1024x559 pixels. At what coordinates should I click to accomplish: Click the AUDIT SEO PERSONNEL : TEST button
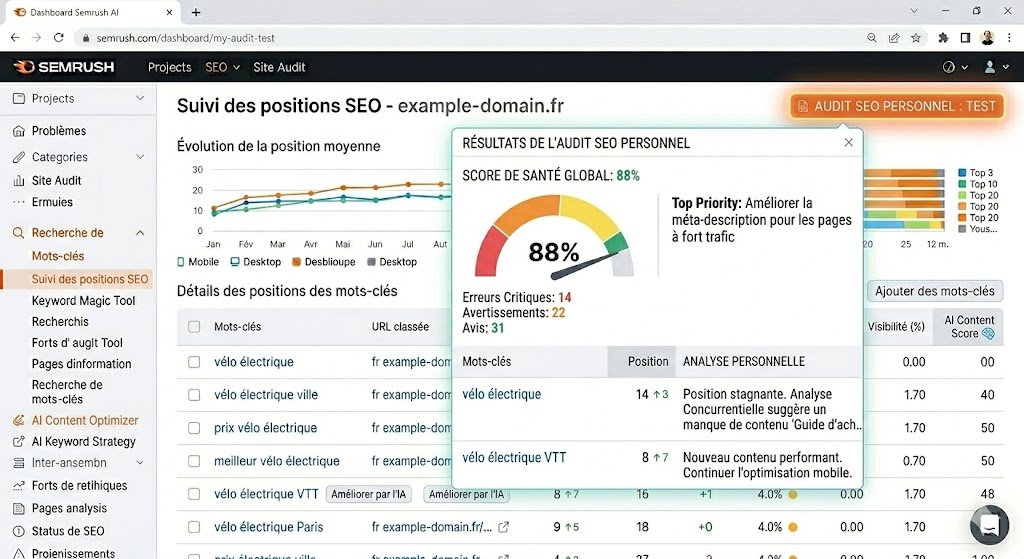click(897, 106)
